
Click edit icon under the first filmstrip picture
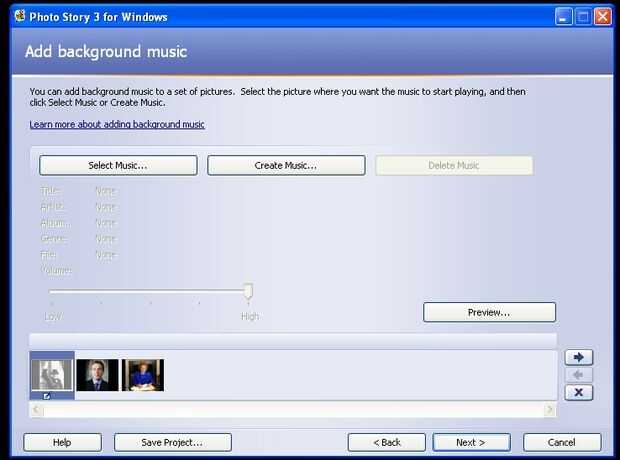[47, 396]
